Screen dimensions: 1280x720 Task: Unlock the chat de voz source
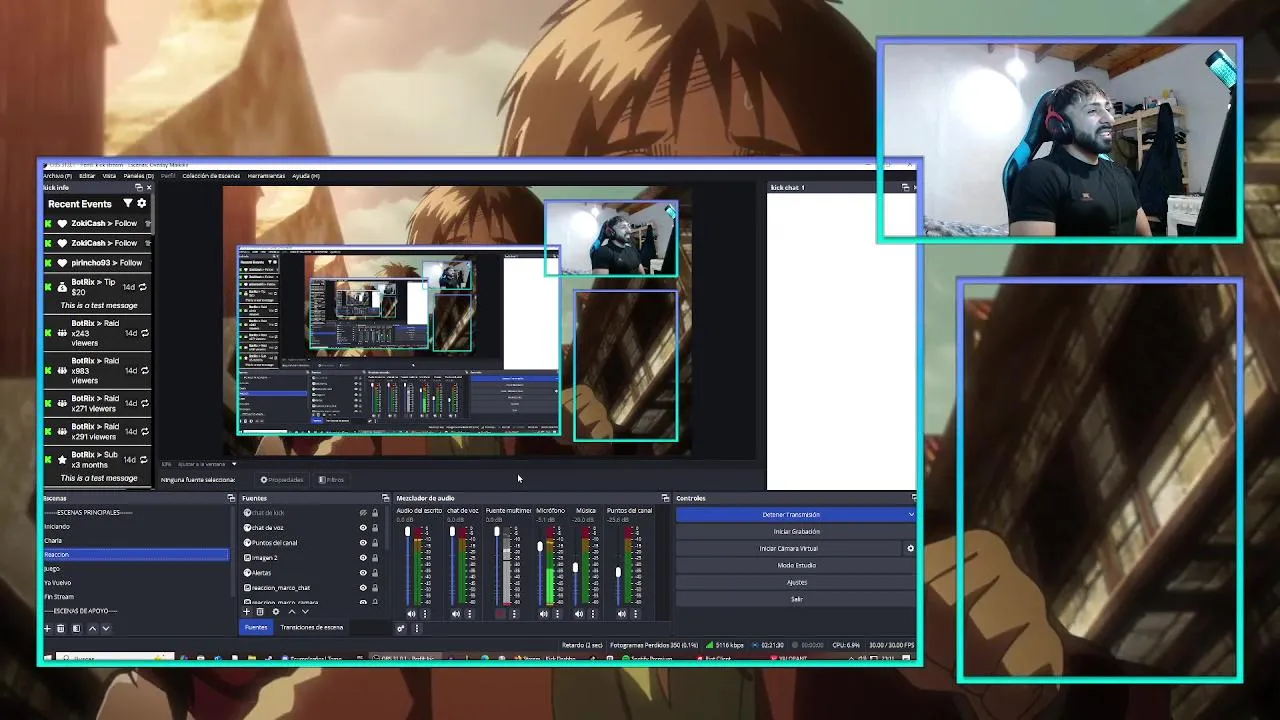point(375,527)
